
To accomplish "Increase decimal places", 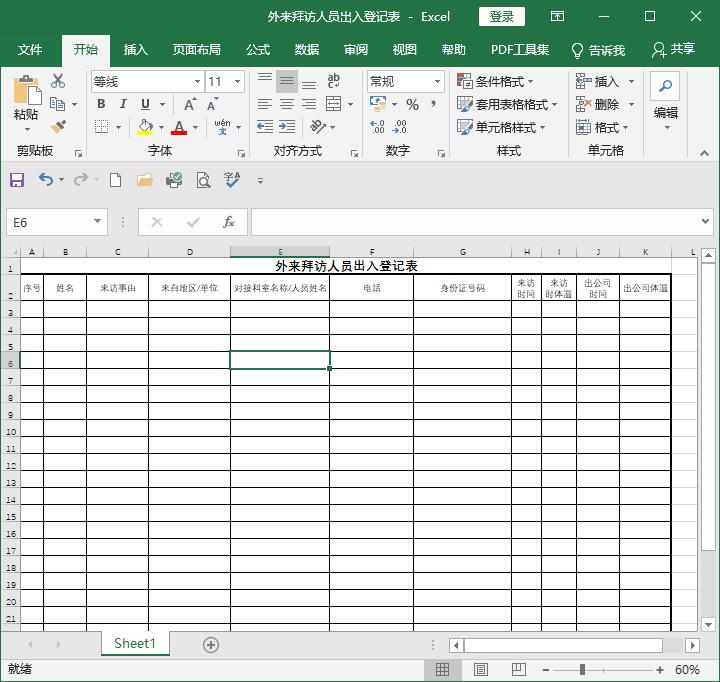I will [377, 126].
